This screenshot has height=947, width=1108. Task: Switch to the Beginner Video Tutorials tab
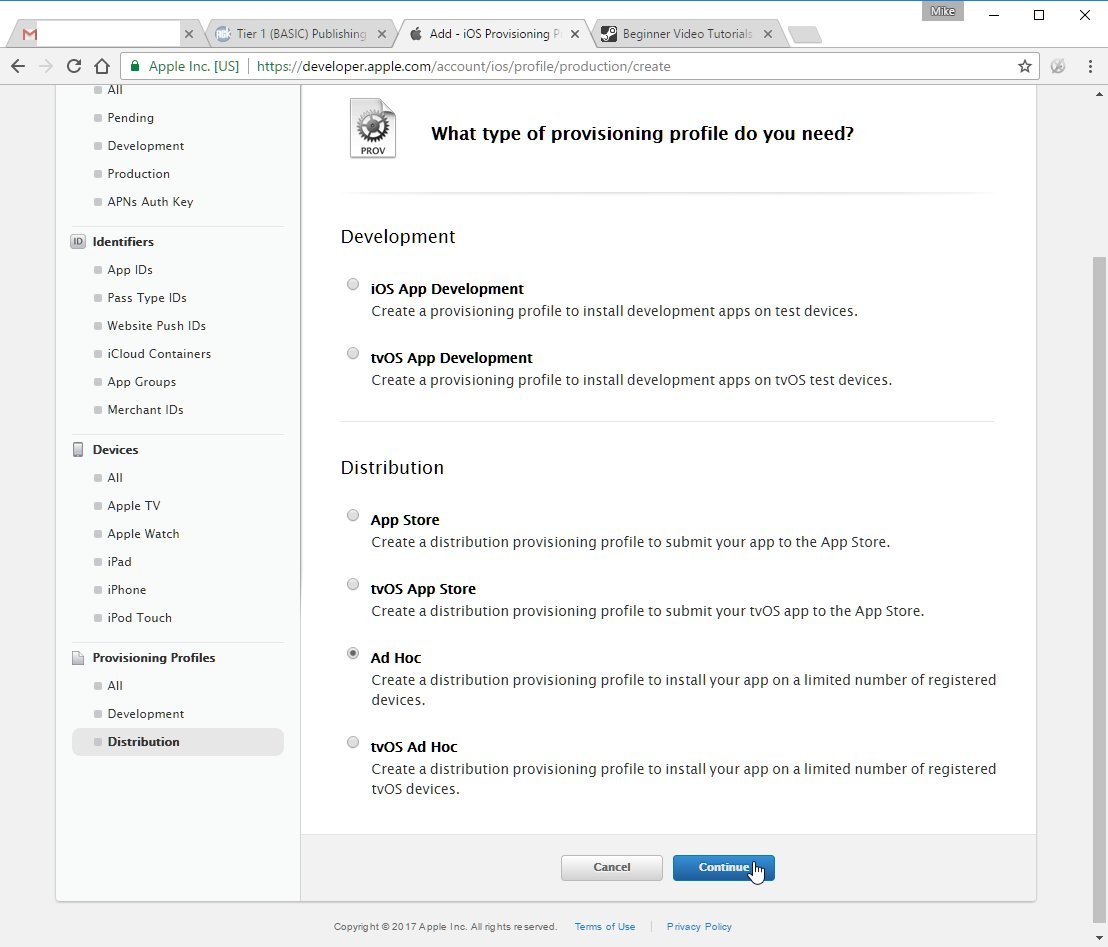(687, 34)
